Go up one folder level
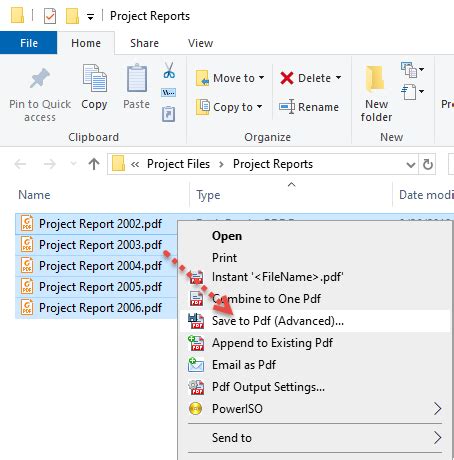This screenshot has height=460, width=454. (x=94, y=164)
